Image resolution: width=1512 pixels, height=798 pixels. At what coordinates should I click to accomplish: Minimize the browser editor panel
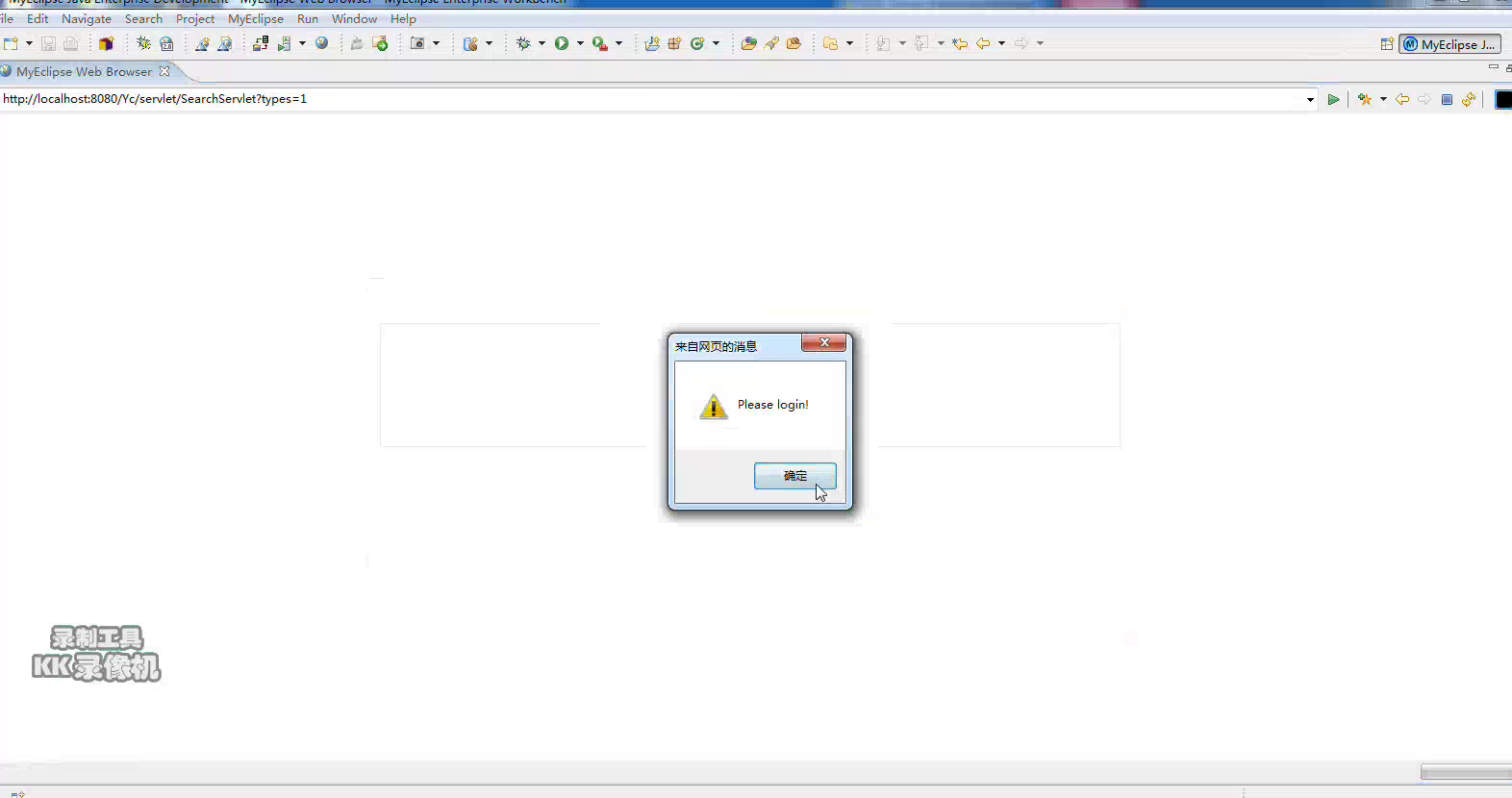point(1493,66)
